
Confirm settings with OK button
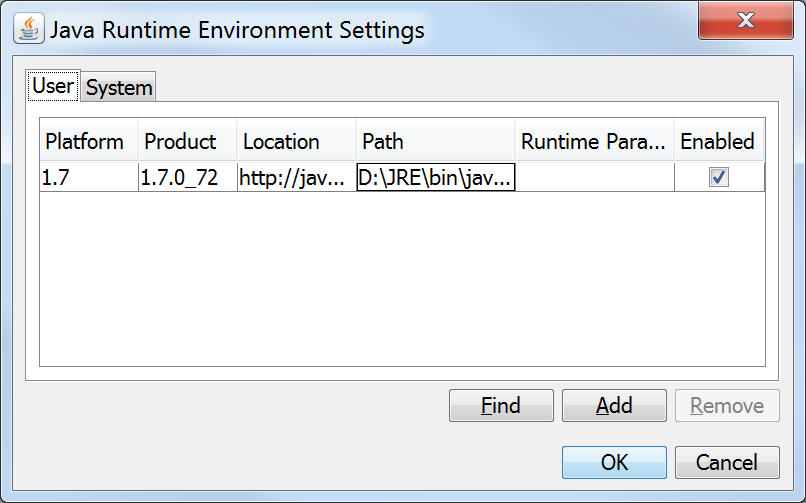click(614, 462)
